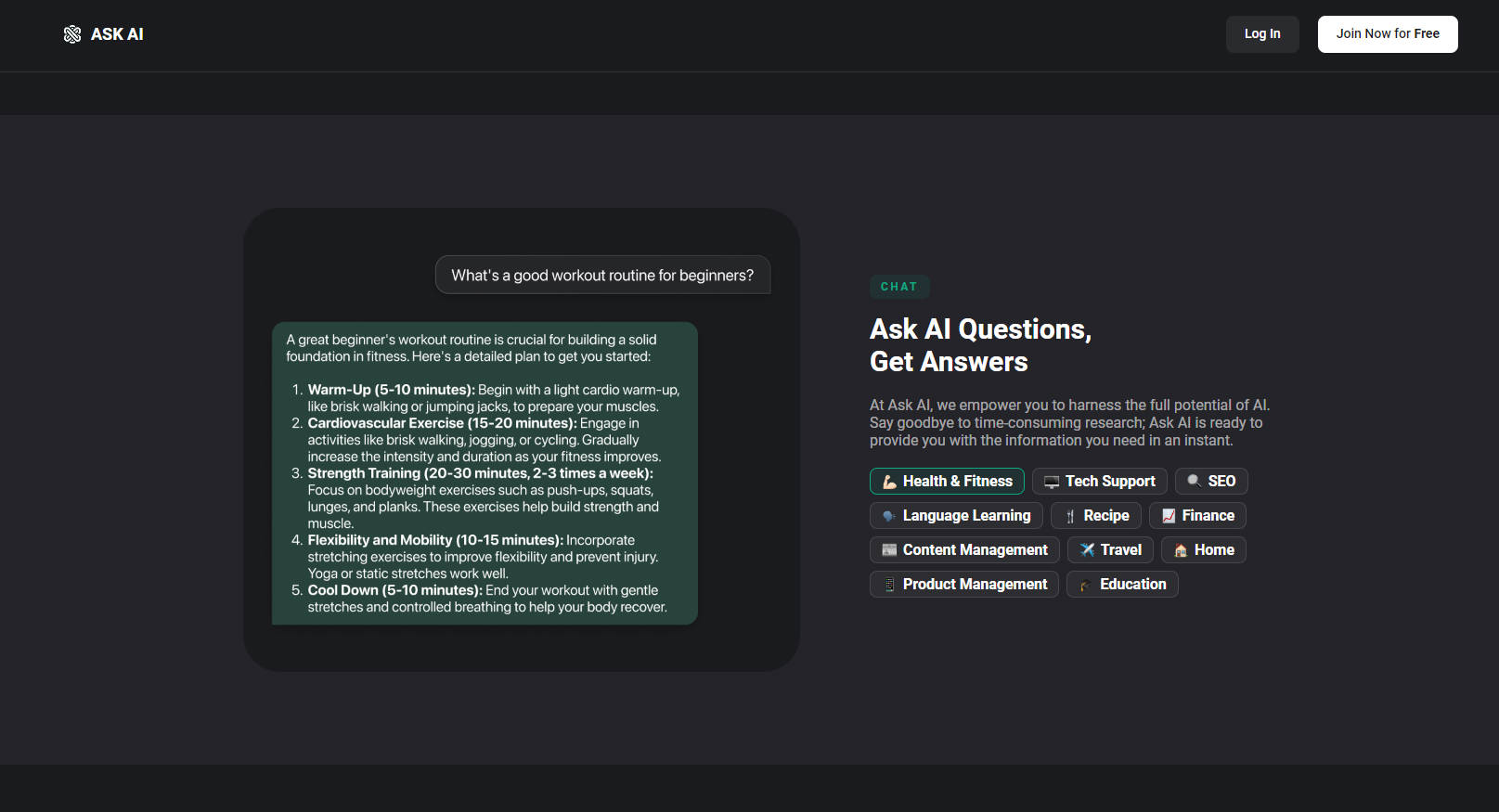Screen dimensions: 1499x812
Task: Switch to the Tech Support topic
Action: click(1100, 482)
